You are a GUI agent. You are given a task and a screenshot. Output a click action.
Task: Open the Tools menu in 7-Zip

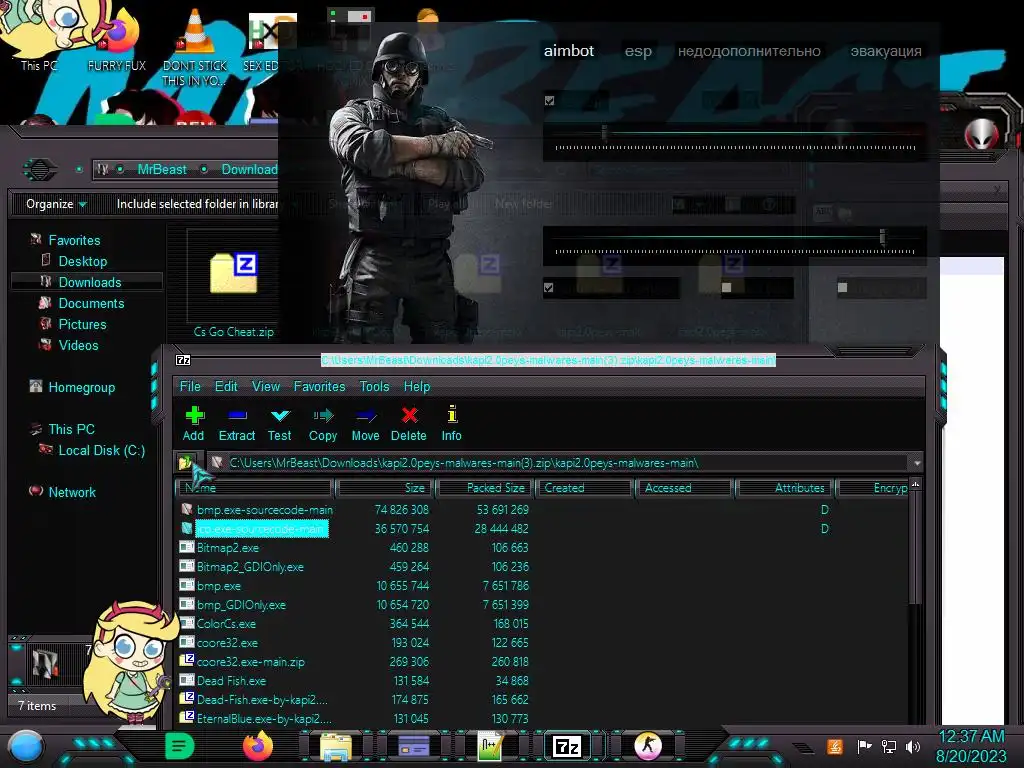coord(374,387)
